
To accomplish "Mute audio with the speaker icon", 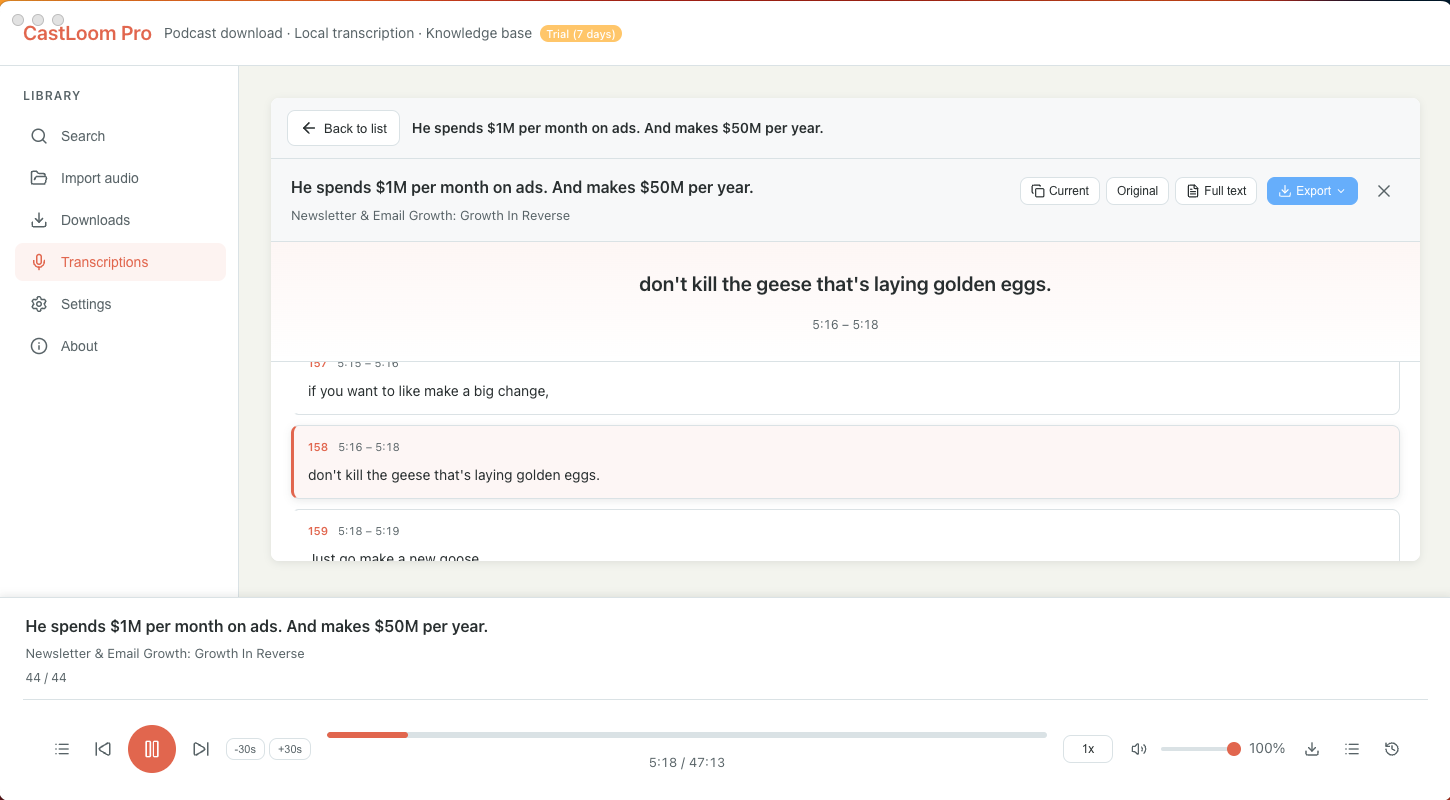I will pyautogui.click(x=1138, y=749).
